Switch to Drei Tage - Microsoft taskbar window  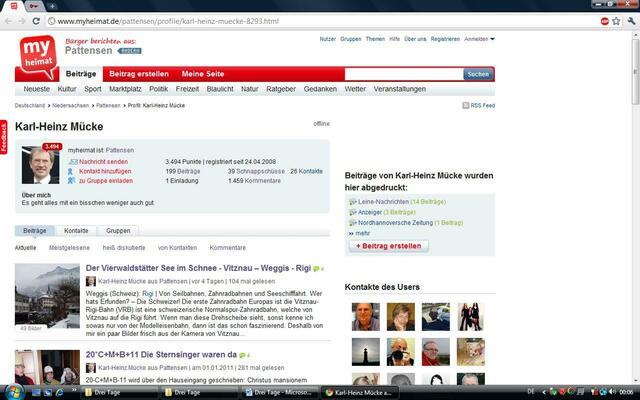(x=280, y=392)
